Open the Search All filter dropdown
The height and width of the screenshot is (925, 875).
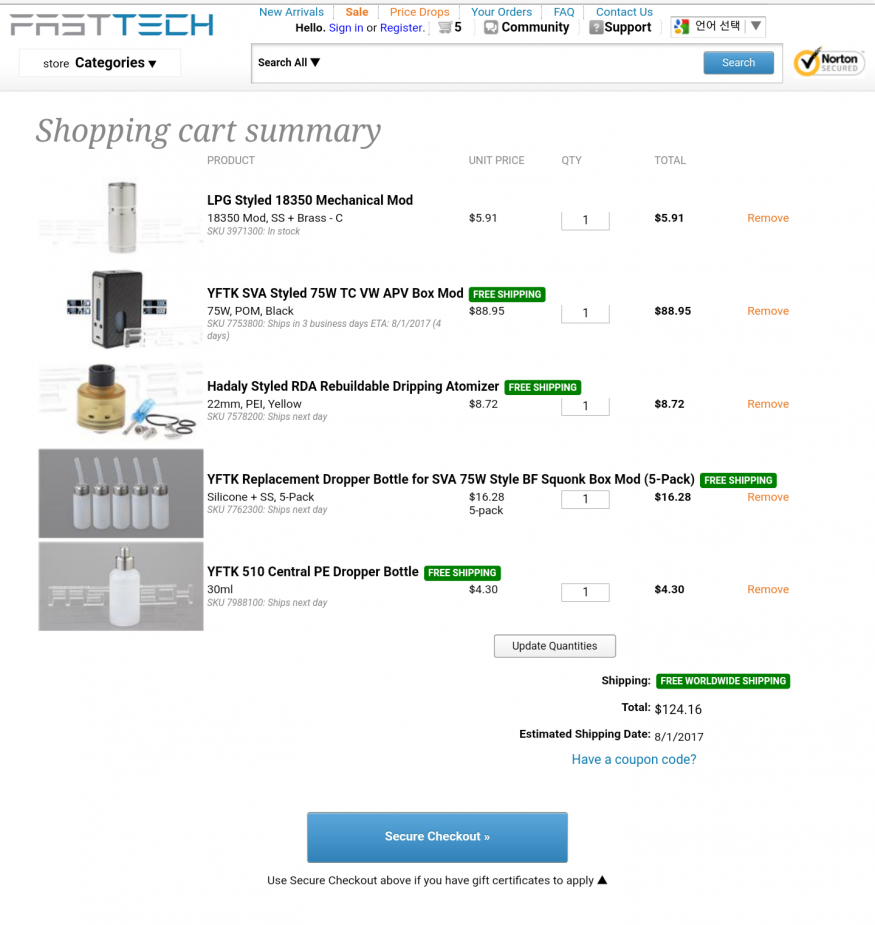click(x=289, y=63)
